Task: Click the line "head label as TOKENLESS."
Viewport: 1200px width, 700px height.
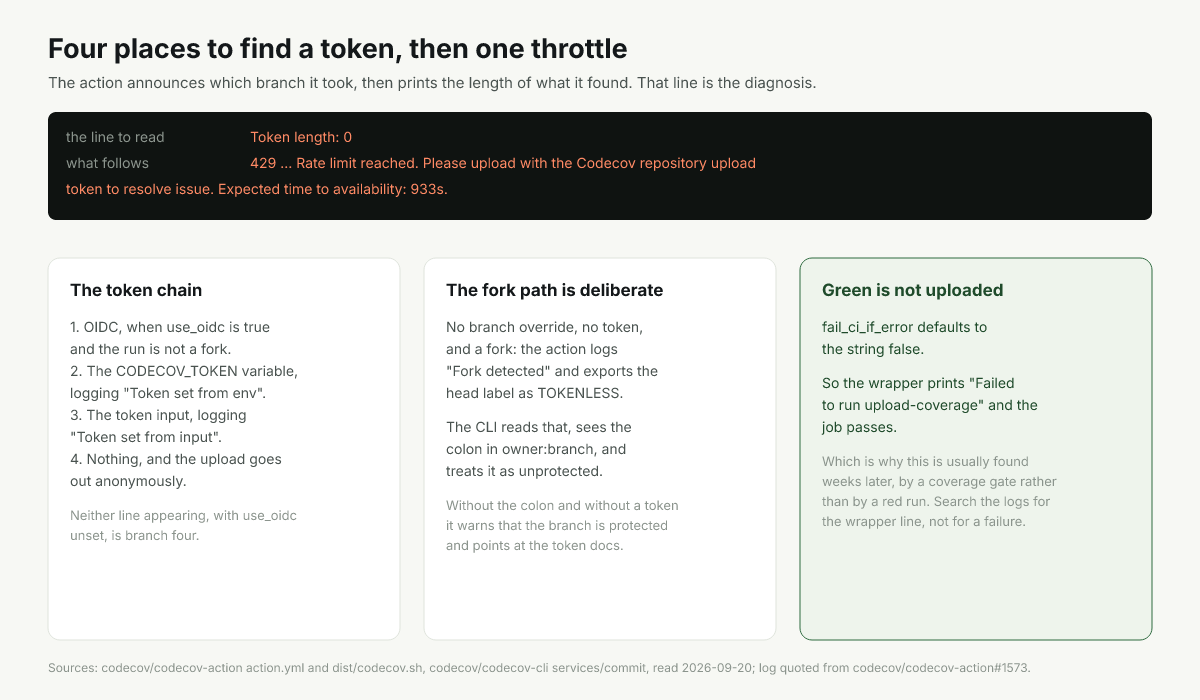Action: [533, 393]
